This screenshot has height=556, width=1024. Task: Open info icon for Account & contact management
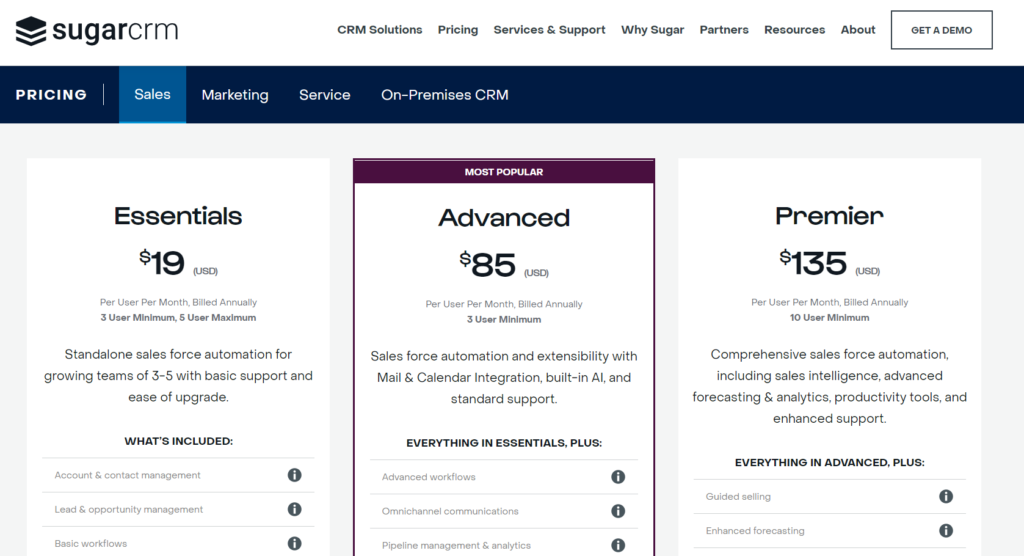coord(295,475)
